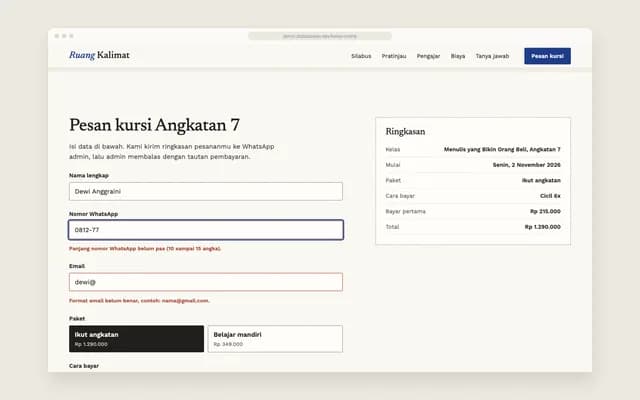Image resolution: width=640 pixels, height=400 pixels.
Task: Click the Email field label
Action: pos(77,266)
